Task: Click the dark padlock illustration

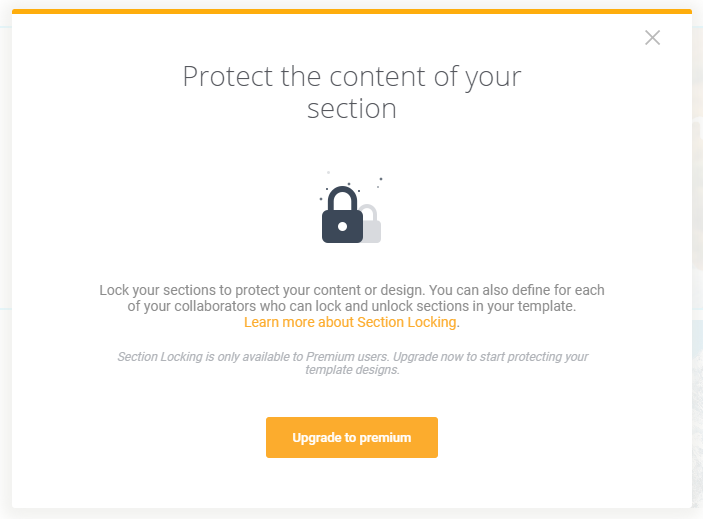Action: click(342, 215)
